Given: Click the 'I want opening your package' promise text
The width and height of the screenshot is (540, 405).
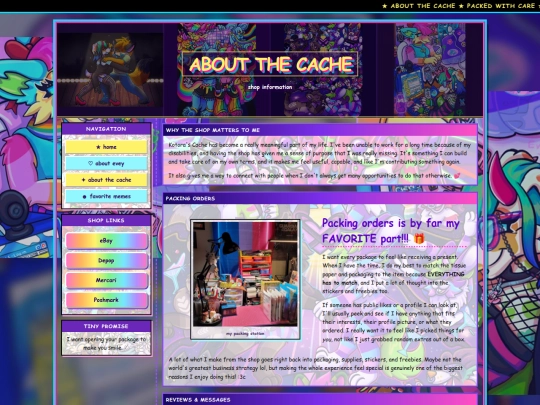Looking at the screenshot, I should click(x=106, y=343).
